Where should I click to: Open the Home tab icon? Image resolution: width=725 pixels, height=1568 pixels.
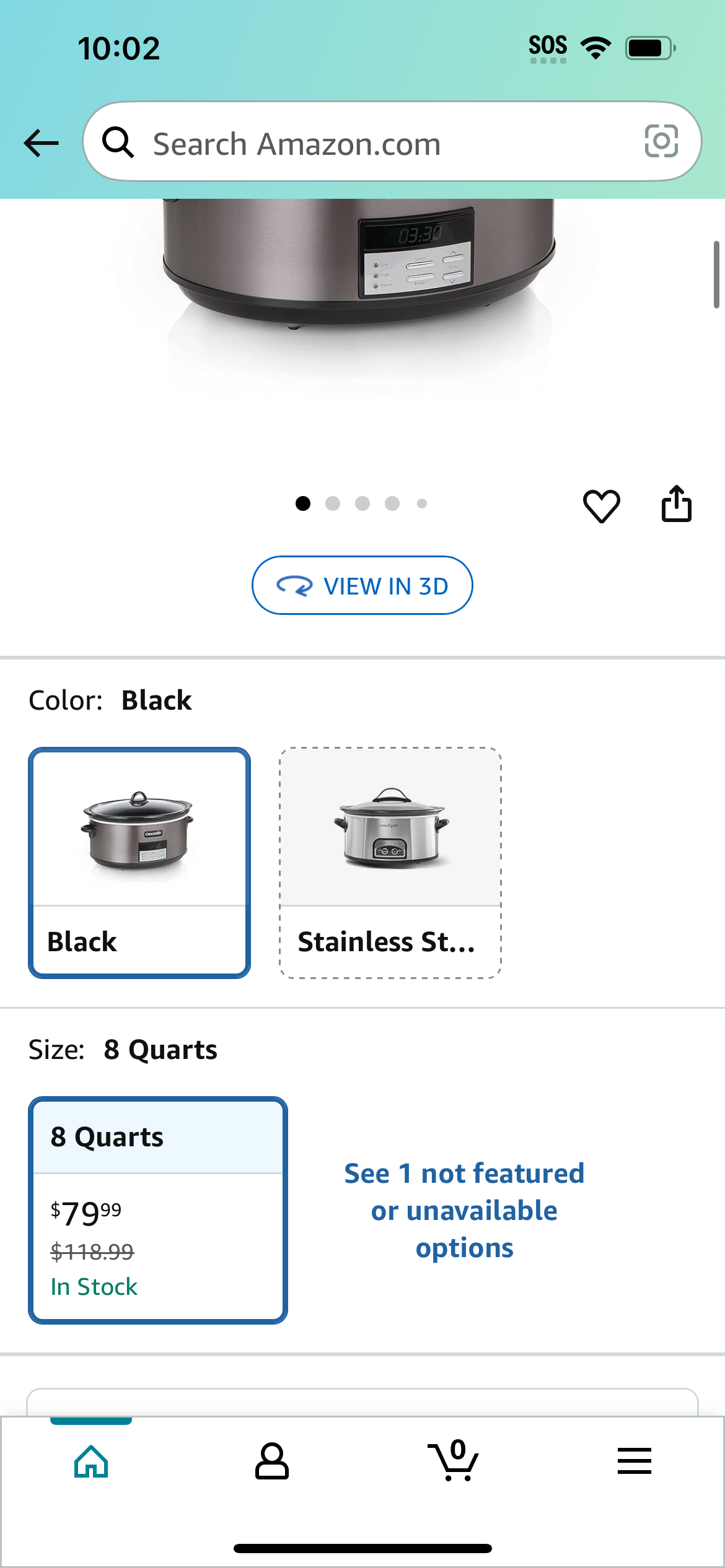tap(91, 1461)
